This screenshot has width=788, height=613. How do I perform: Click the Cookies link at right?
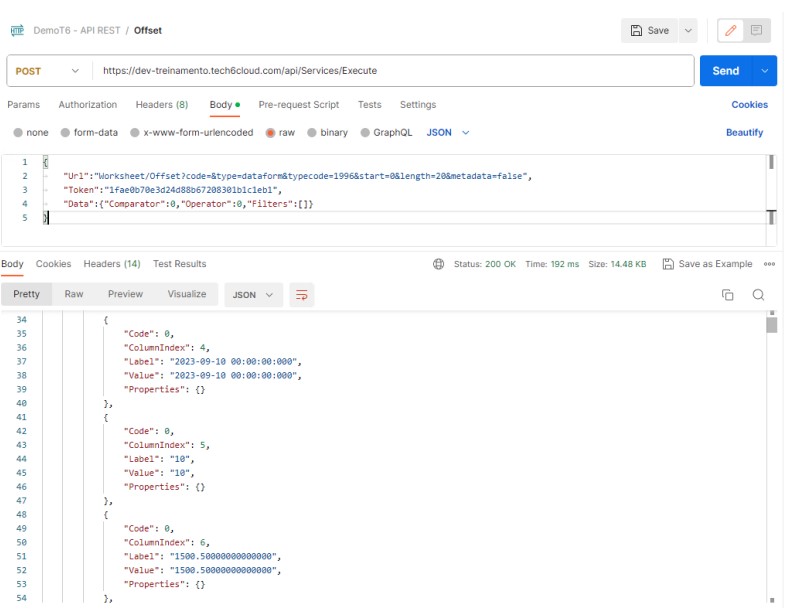(x=749, y=105)
